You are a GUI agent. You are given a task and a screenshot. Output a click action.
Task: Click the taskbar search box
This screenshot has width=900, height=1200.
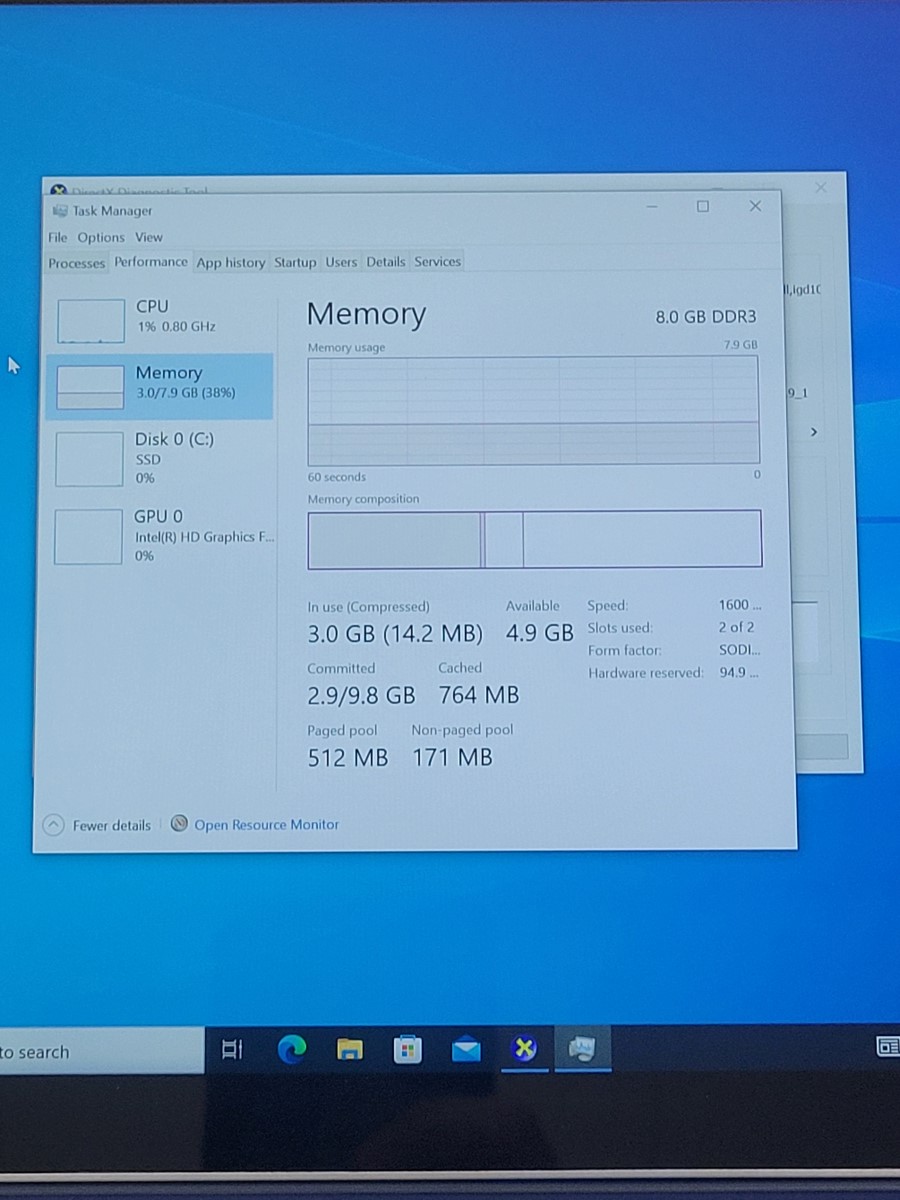(101, 1051)
